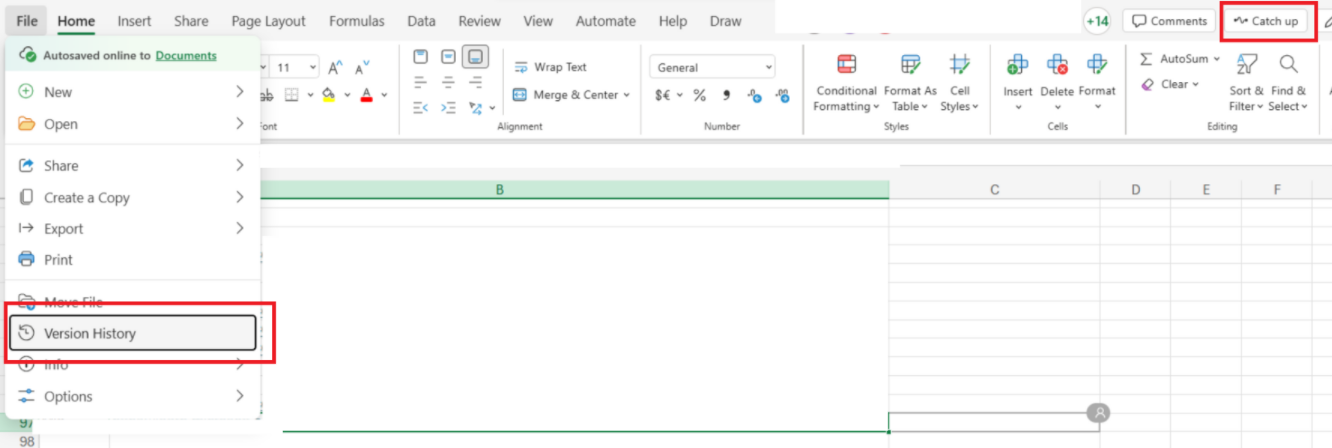Choose Print from the File menu
Viewport: 1332px width, 448px height.
coord(132,260)
